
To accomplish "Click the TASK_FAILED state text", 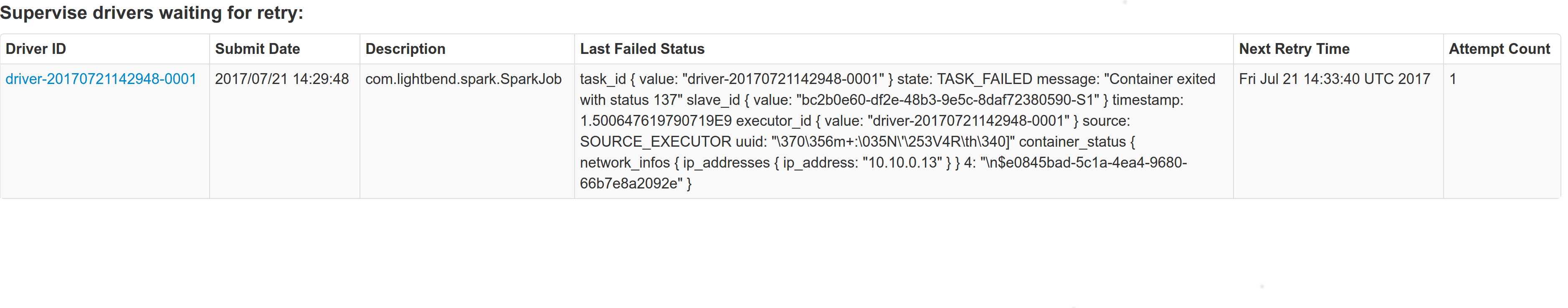I will (984, 79).
